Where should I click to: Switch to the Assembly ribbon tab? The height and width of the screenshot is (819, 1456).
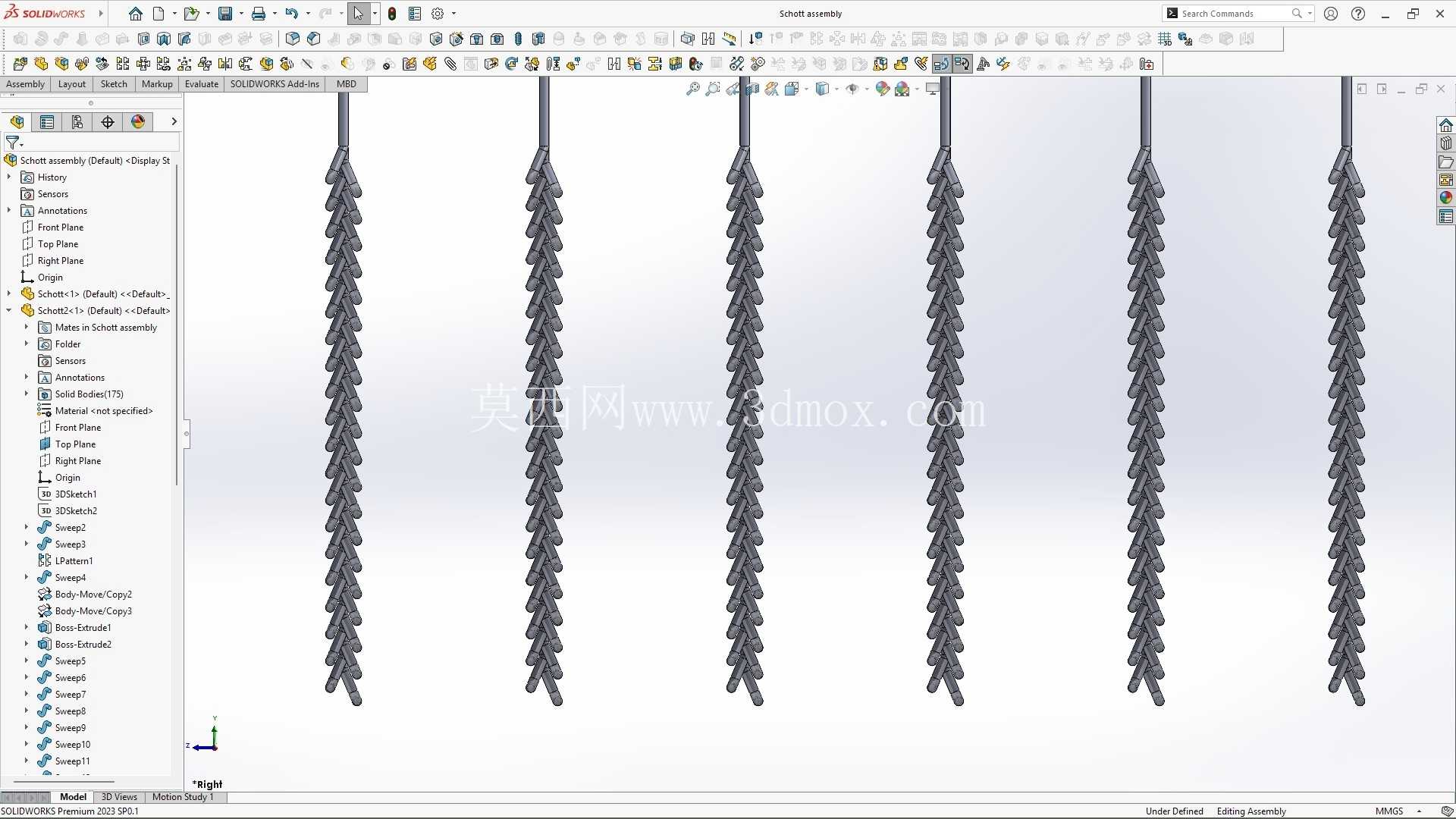pos(25,84)
